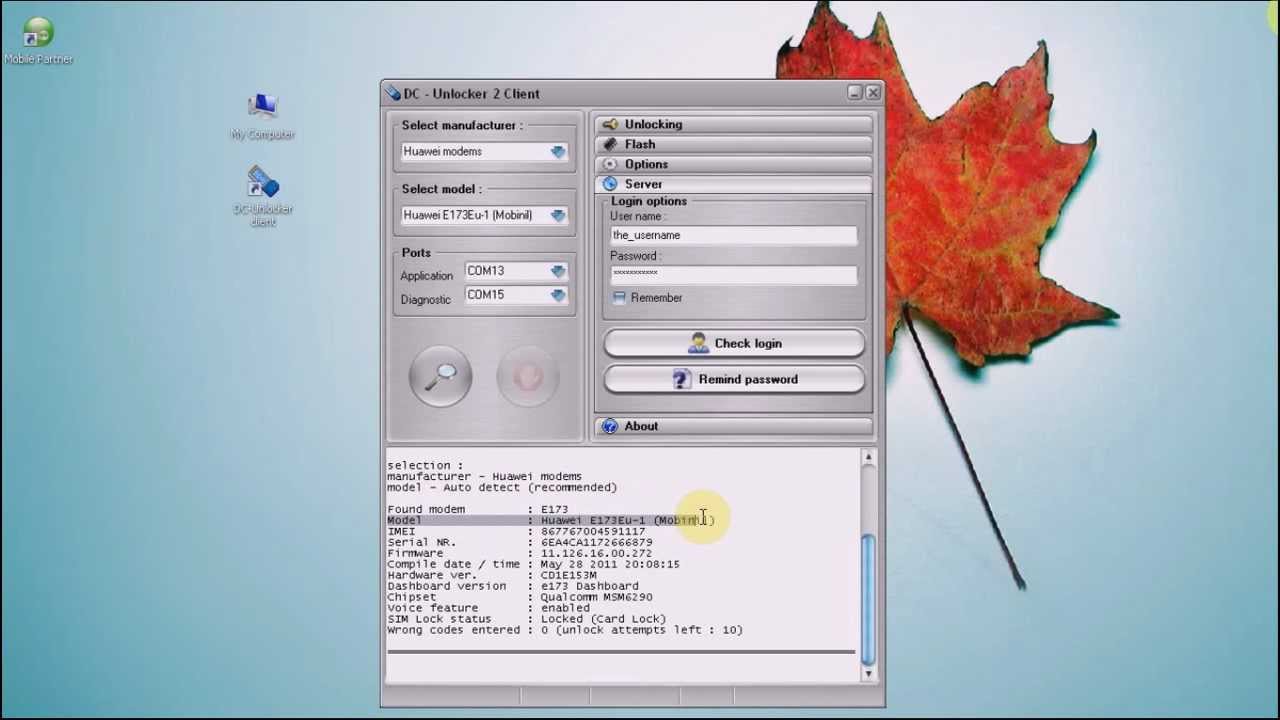Image resolution: width=1280 pixels, height=720 pixels.
Task: Click the Flash section icon
Action: click(x=610, y=144)
